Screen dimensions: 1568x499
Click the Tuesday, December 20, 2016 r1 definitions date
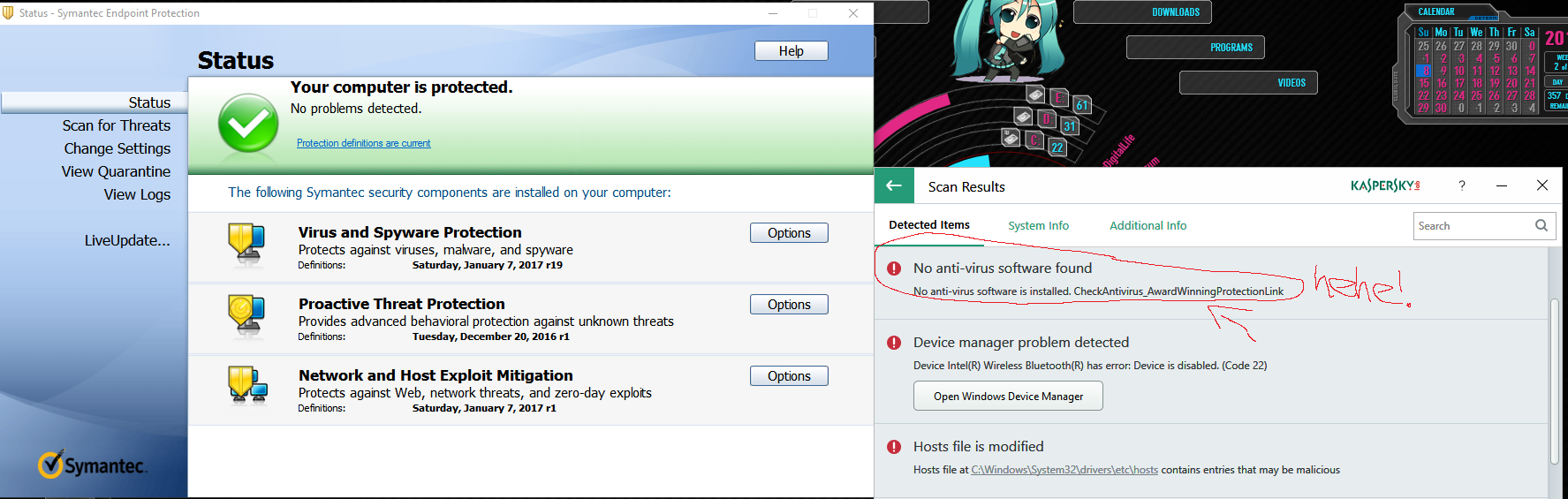pyautogui.click(x=491, y=336)
